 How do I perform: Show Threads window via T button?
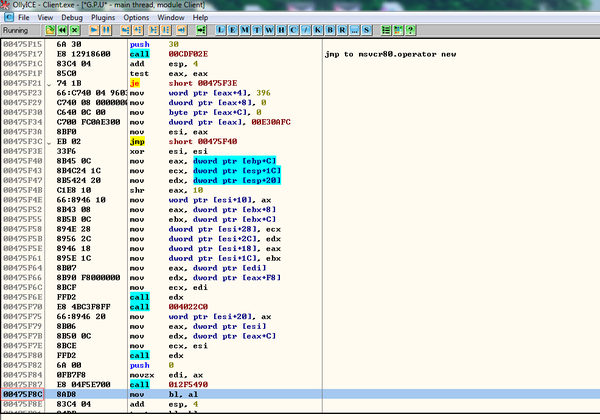click(x=259, y=31)
